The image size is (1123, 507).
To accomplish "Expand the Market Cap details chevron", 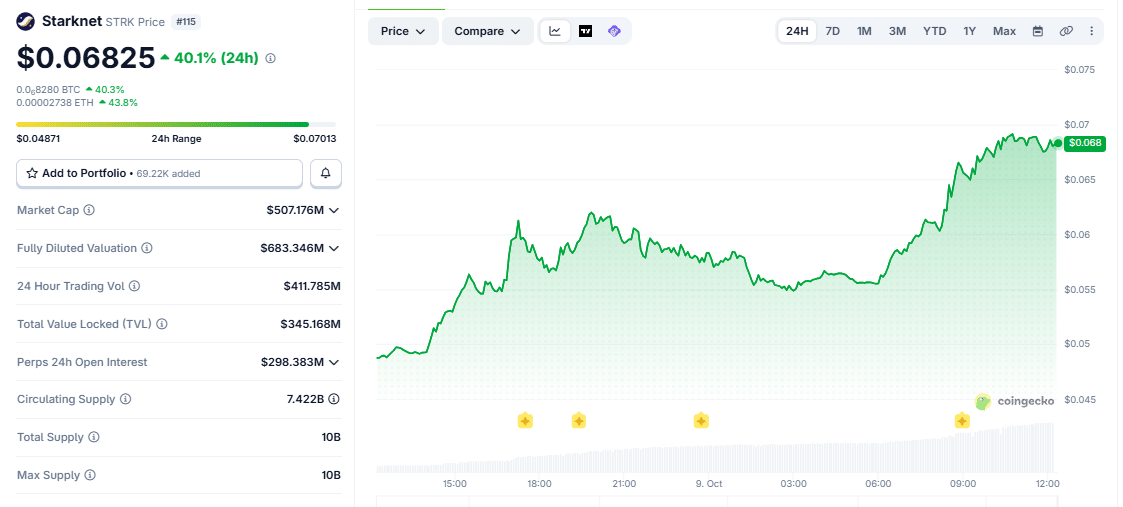I will [334, 211].
